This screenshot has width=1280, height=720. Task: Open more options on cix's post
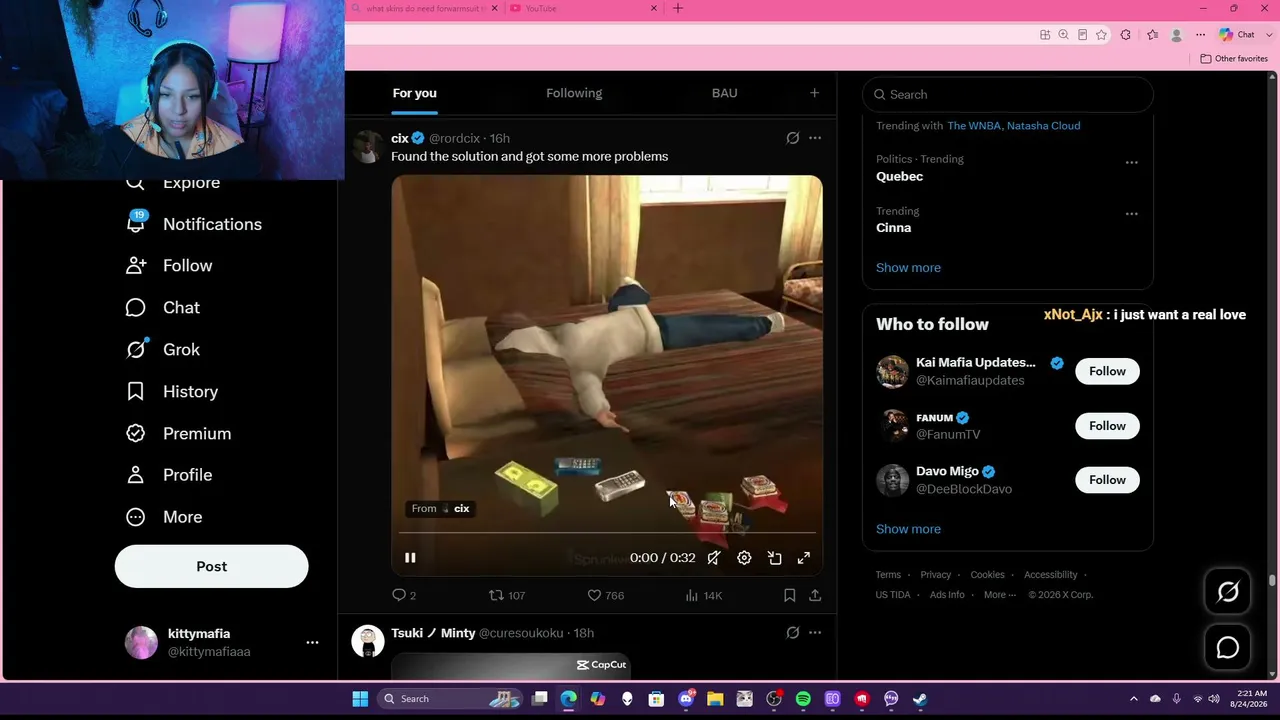[815, 138]
